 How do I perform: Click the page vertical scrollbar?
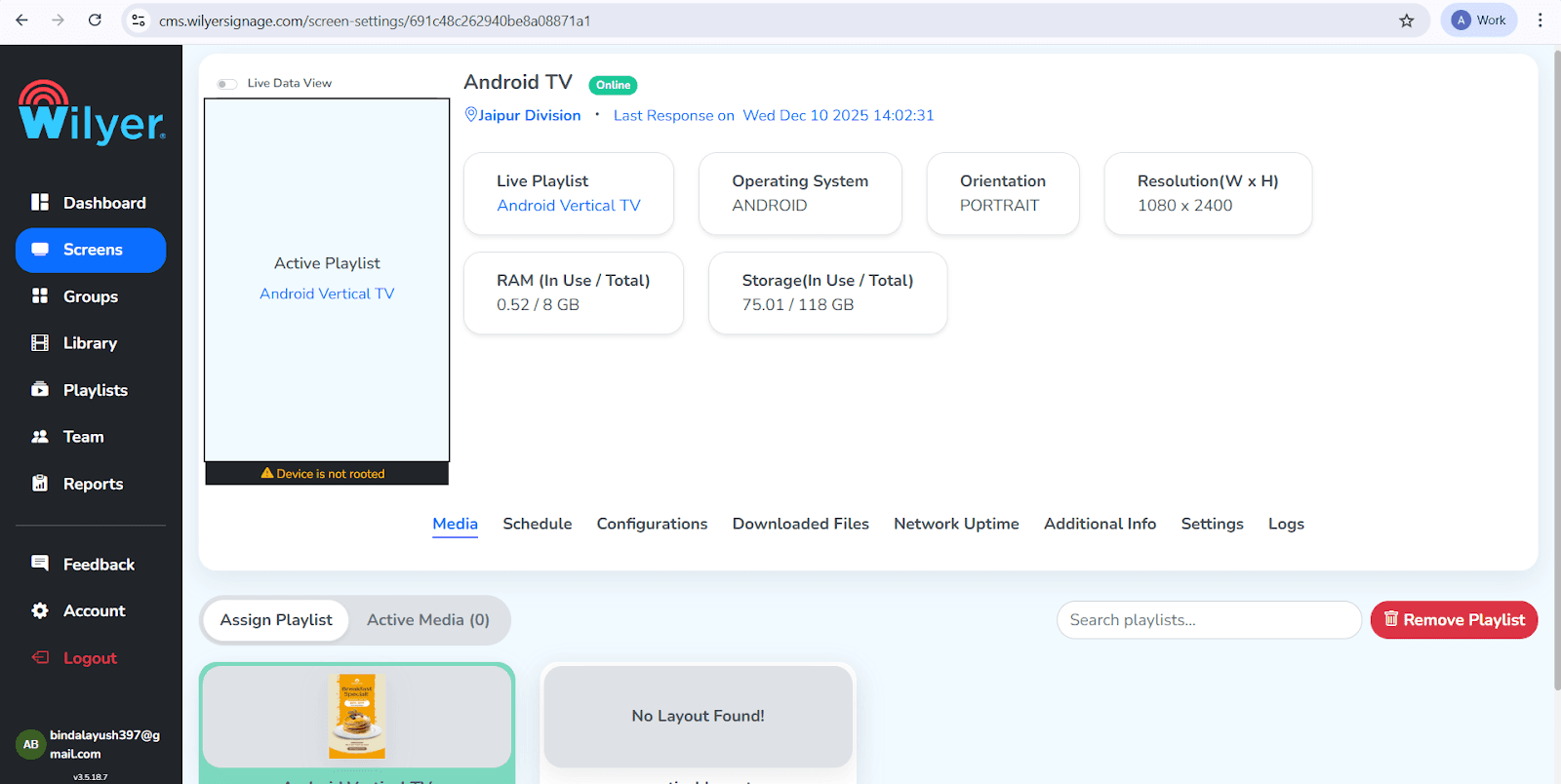pyautogui.click(x=1556, y=371)
